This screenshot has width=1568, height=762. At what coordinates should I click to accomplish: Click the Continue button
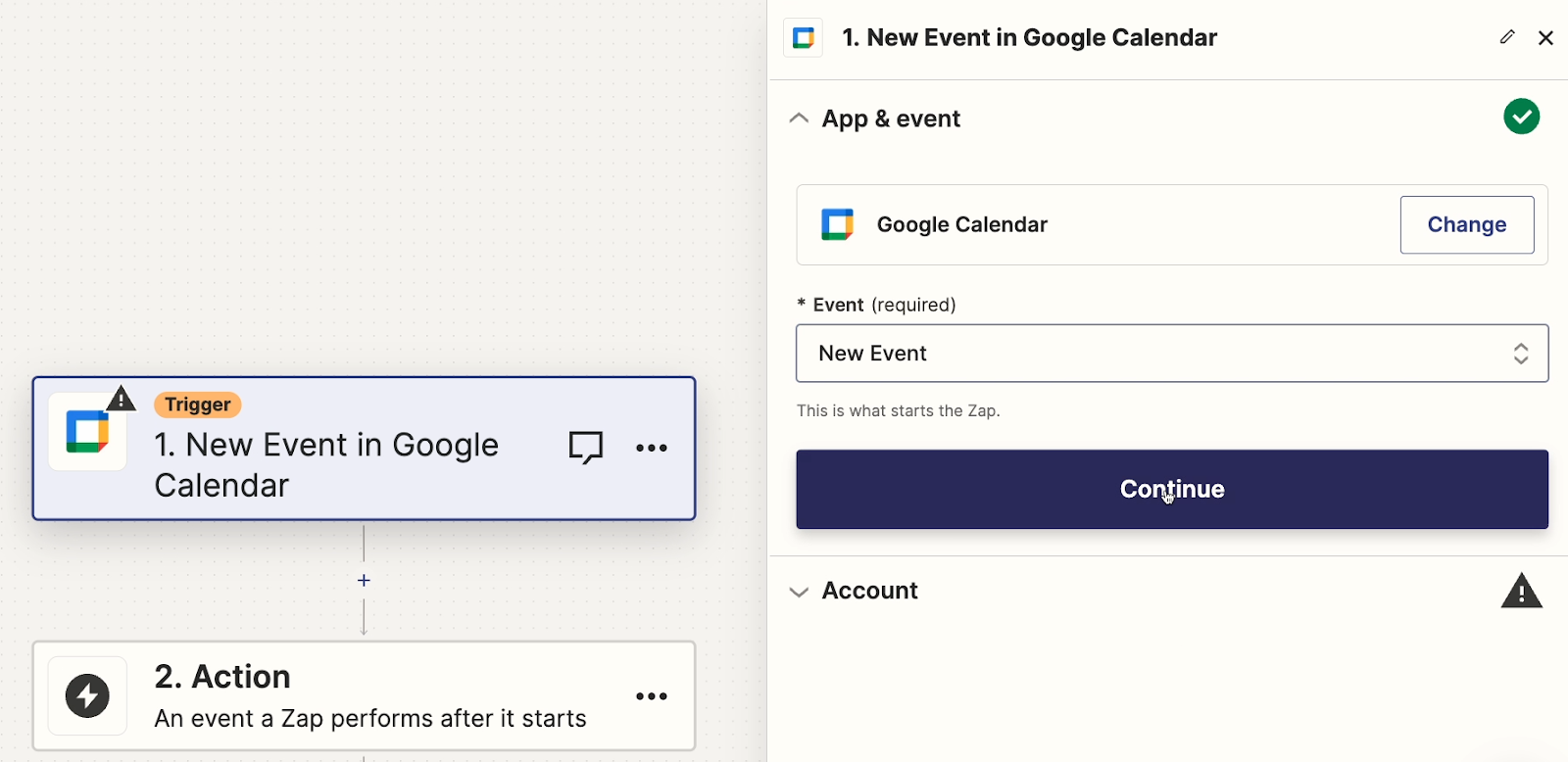tap(1172, 490)
